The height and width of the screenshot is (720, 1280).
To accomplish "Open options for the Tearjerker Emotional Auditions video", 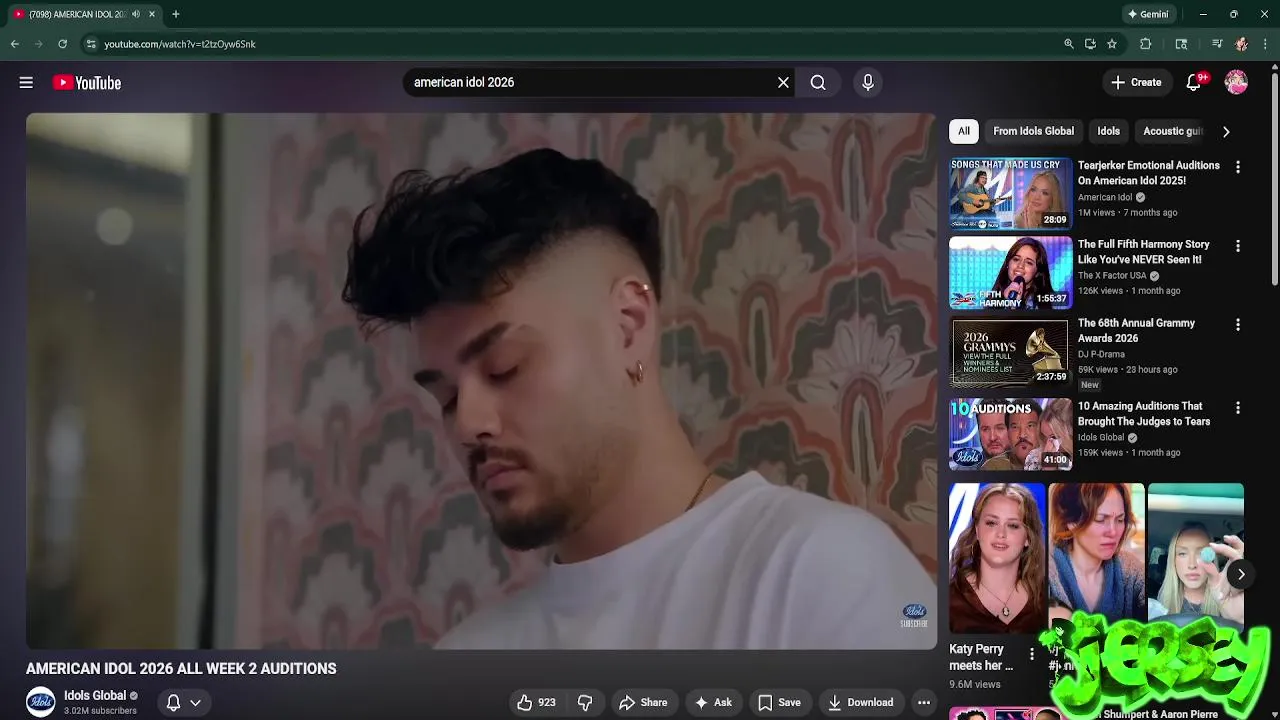I will [1238, 167].
